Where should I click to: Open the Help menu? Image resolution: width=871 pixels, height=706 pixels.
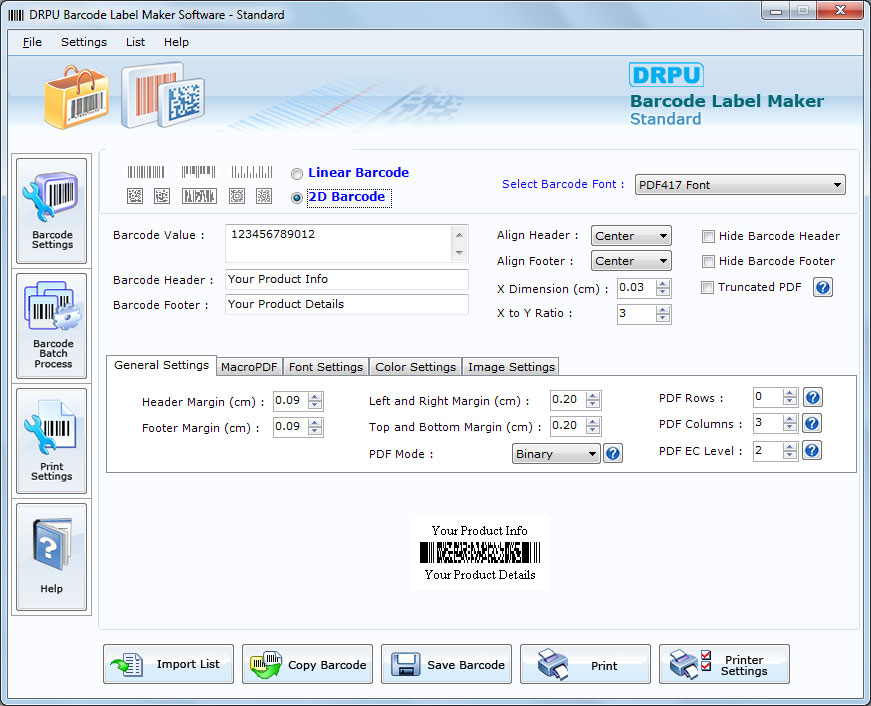pos(176,42)
